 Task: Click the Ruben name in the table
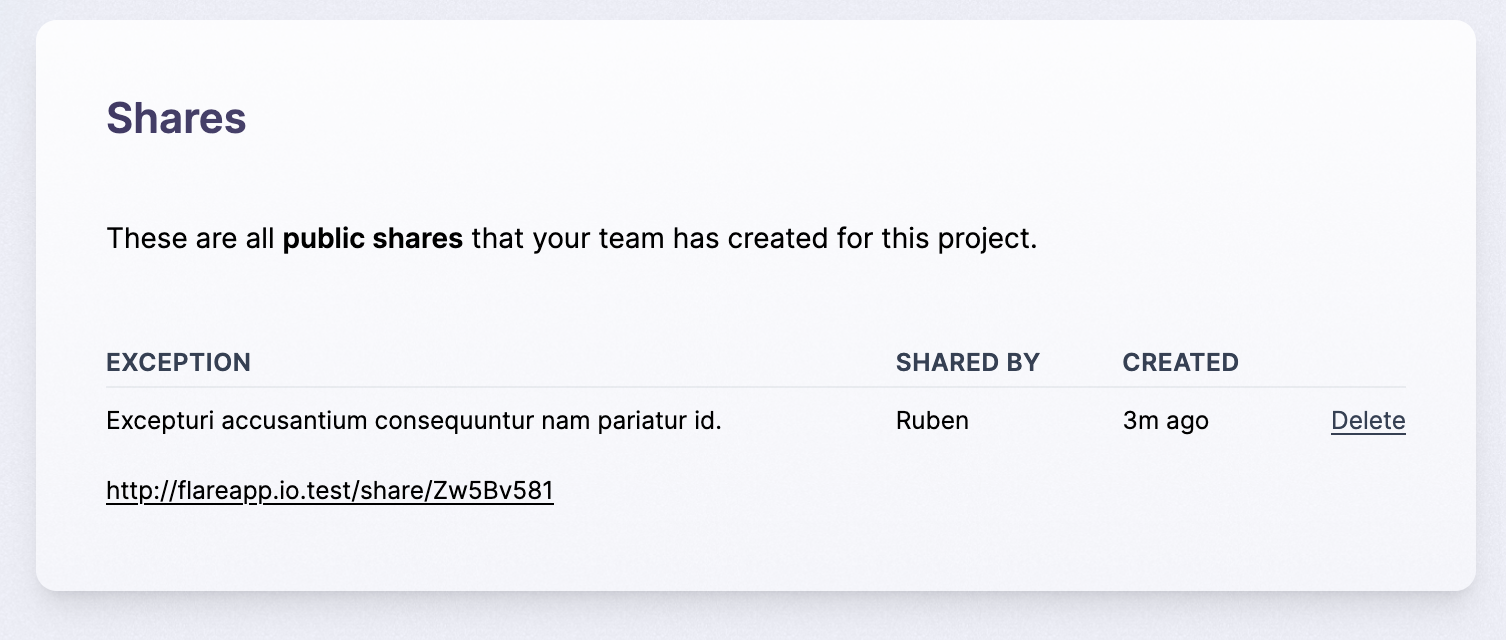932,421
